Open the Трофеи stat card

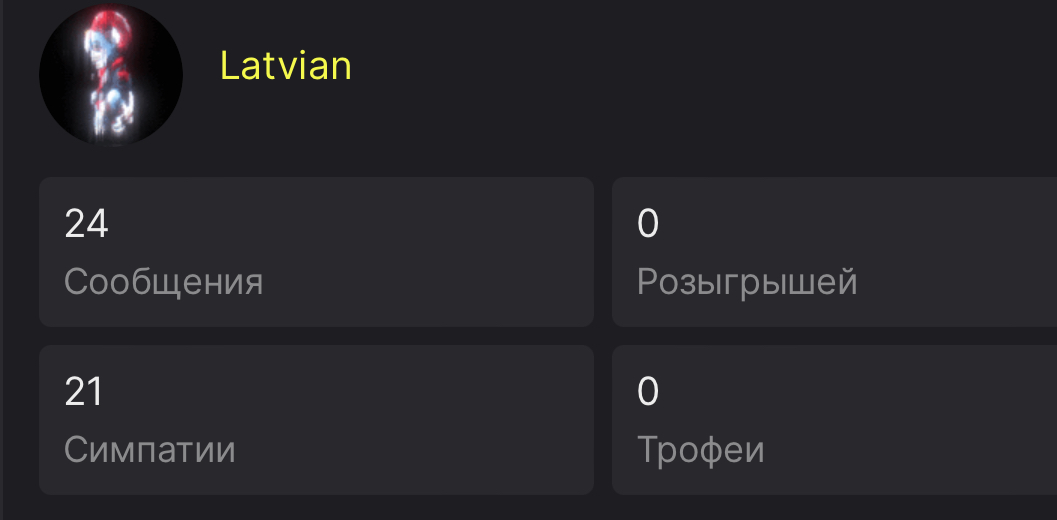pyautogui.click(x=834, y=420)
